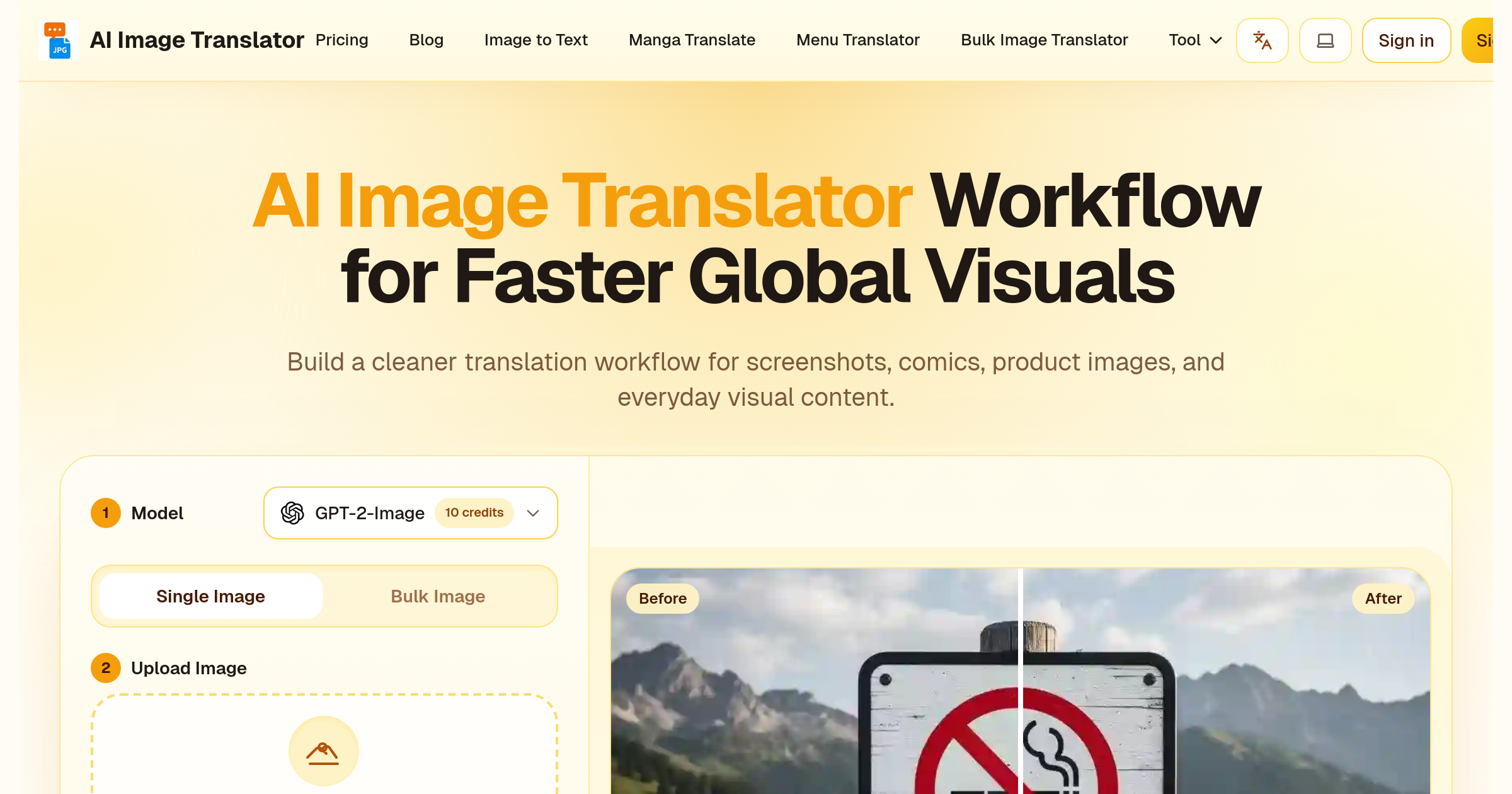Click the Upload Image step label
The image size is (1512, 794).
tap(188, 668)
